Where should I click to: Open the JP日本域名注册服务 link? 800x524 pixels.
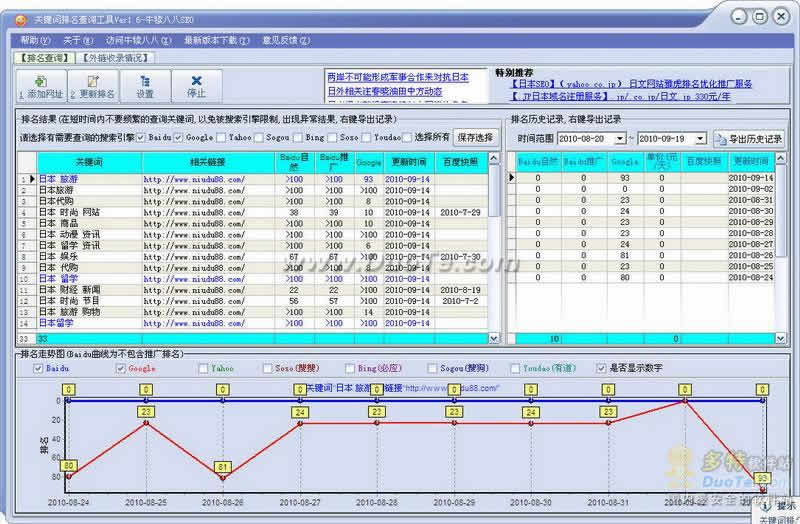[x=620, y=96]
